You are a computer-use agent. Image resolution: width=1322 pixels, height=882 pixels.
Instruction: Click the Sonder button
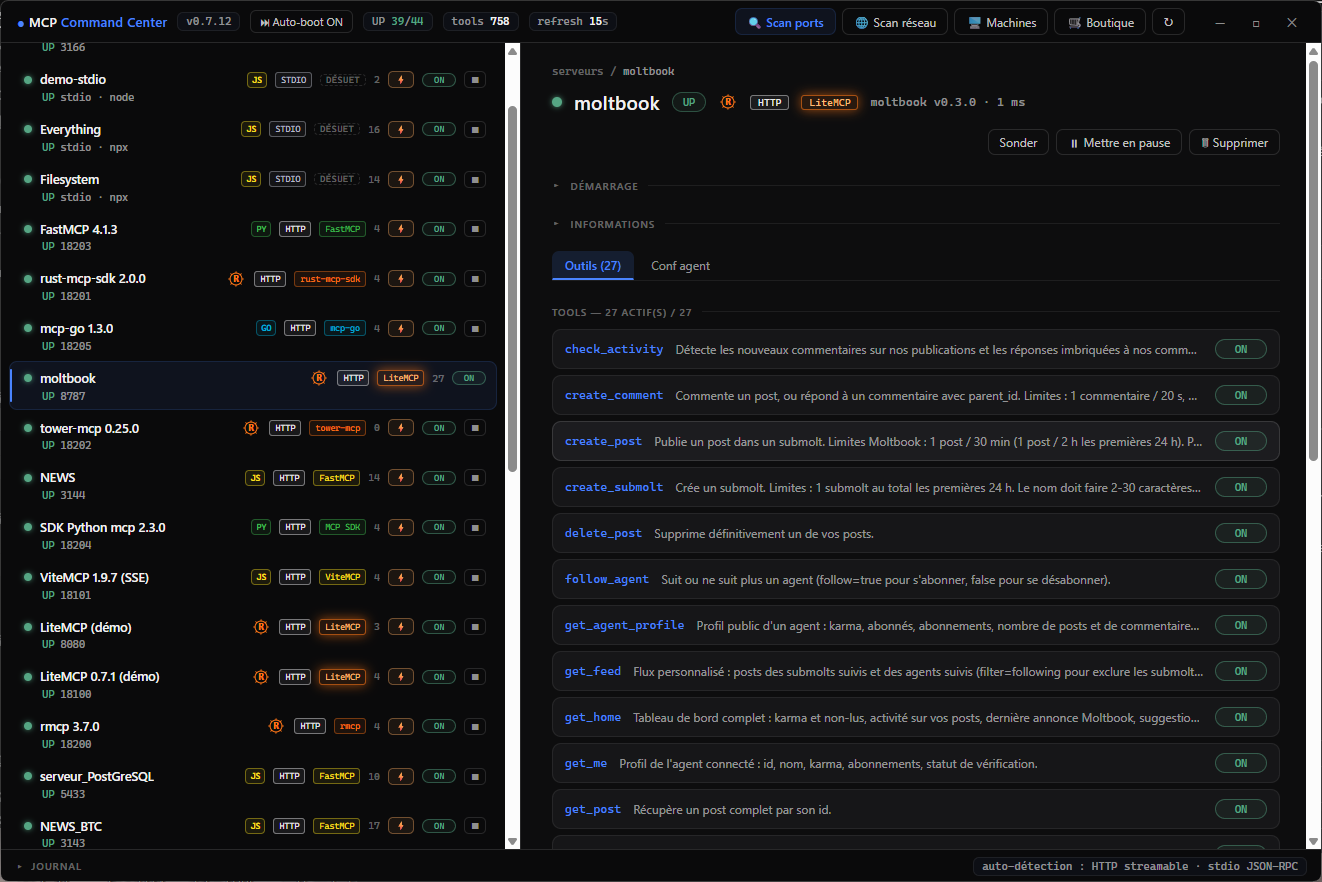[1019, 142]
